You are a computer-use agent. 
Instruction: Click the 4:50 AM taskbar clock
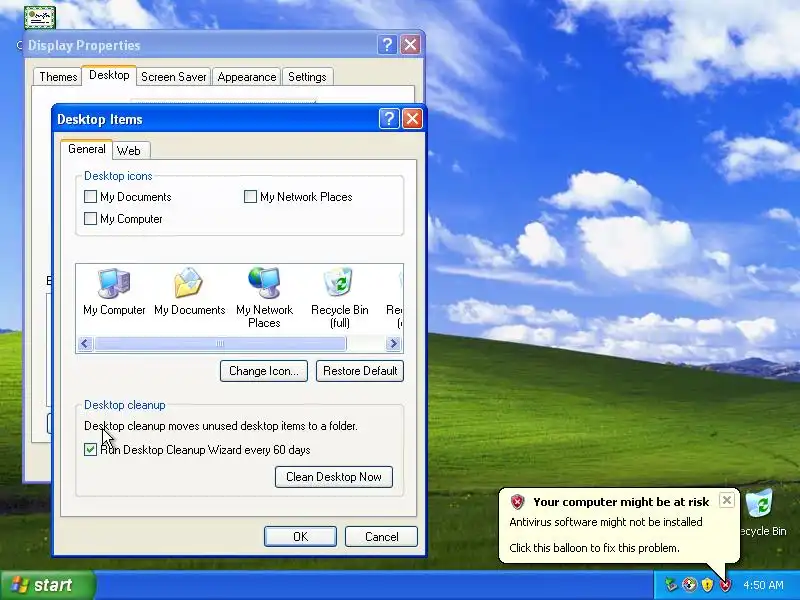tap(763, 585)
